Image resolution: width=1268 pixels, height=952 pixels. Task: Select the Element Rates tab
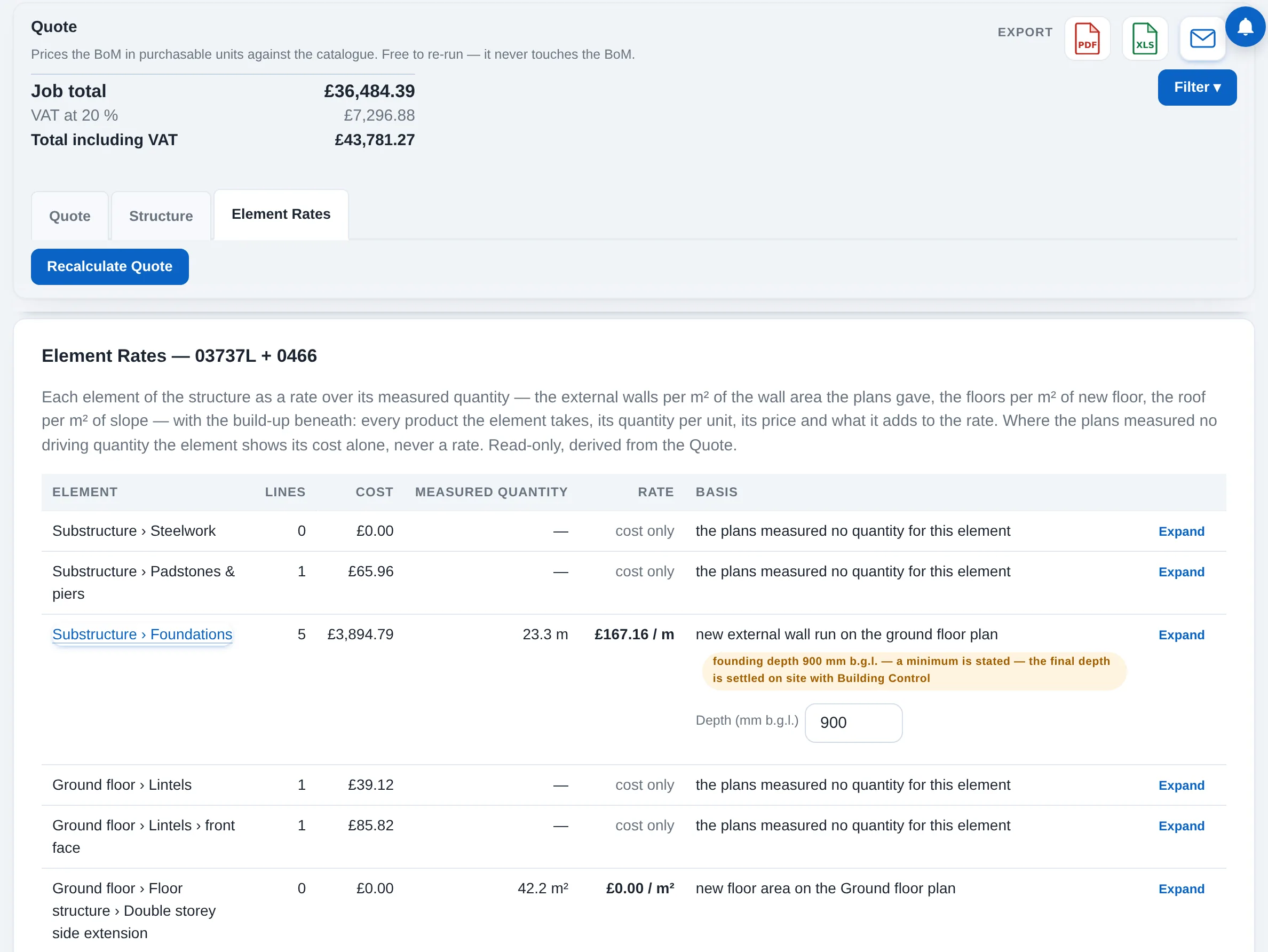click(x=281, y=215)
